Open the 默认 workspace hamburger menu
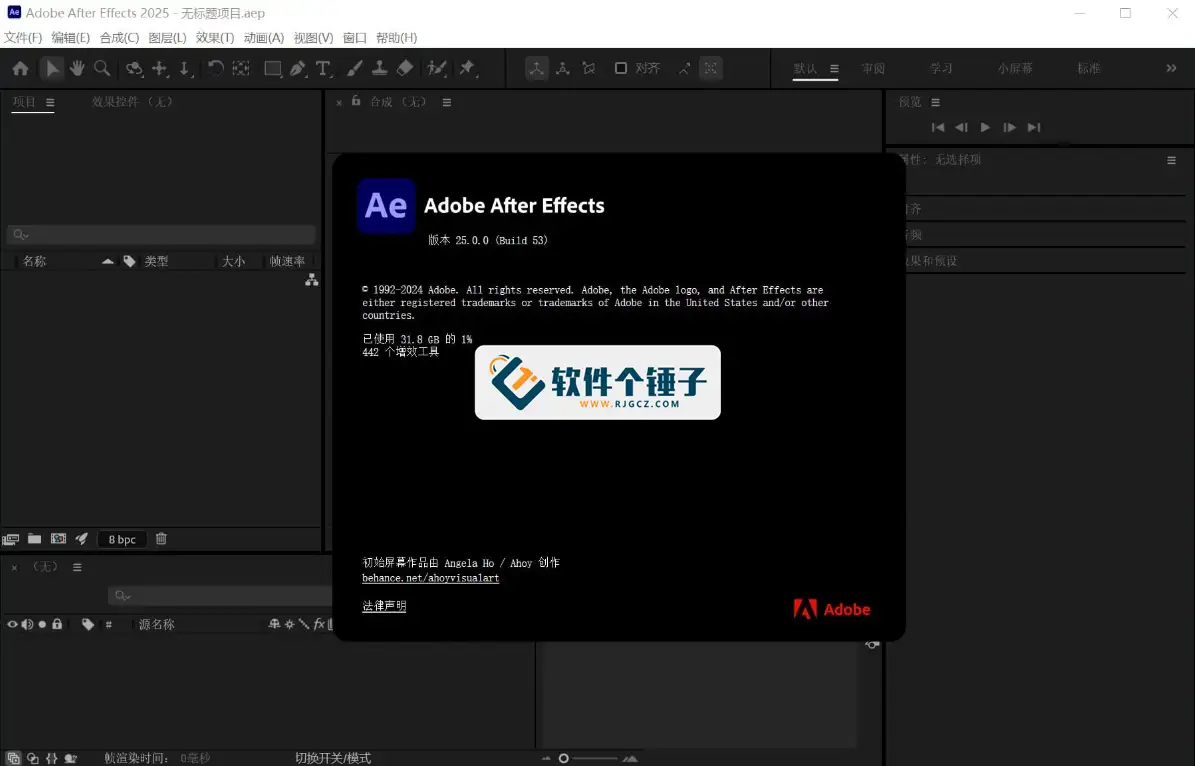This screenshot has width=1195, height=766. pyautogui.click(x=835, y=69)
